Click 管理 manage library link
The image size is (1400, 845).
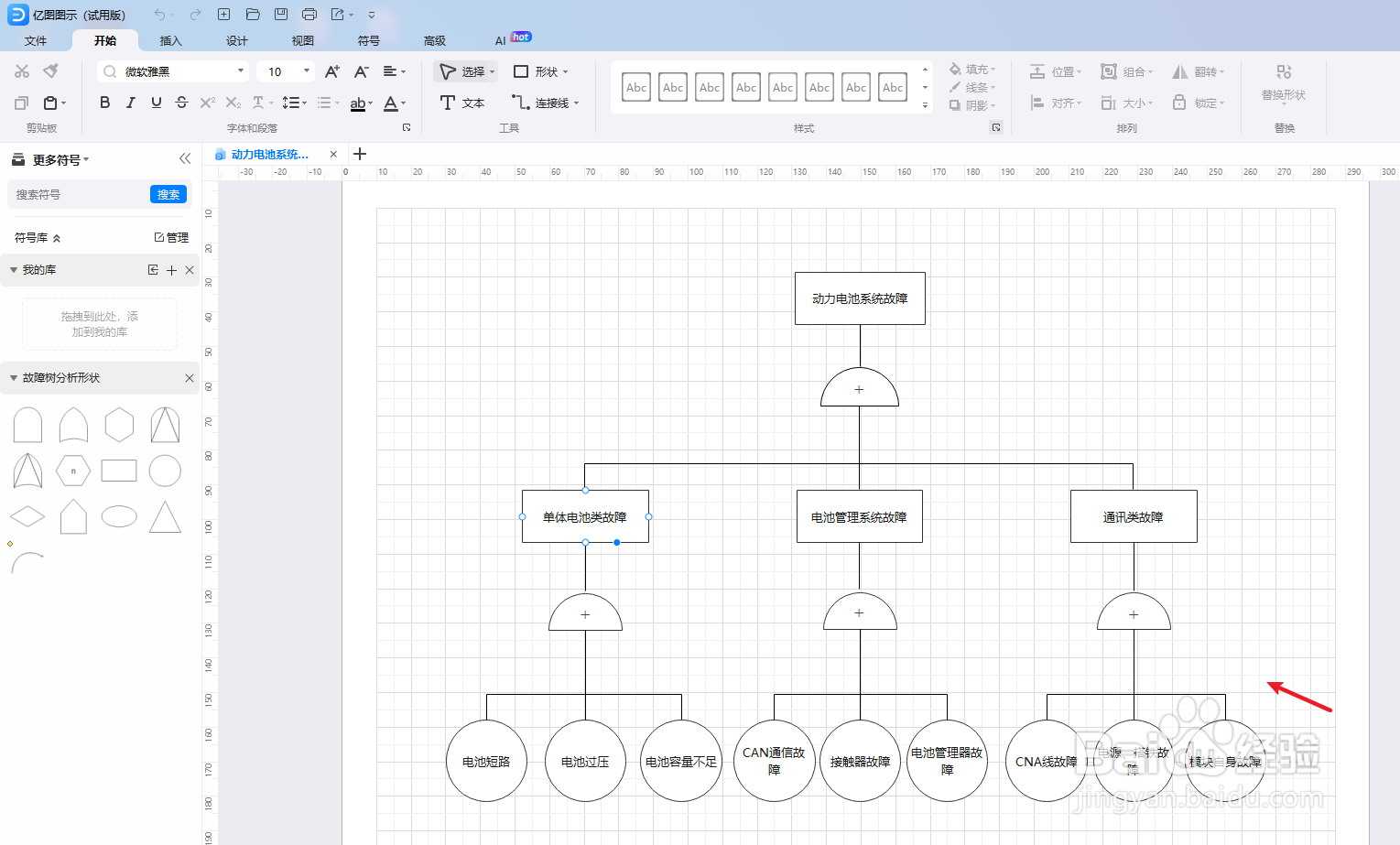click(171, 237)
